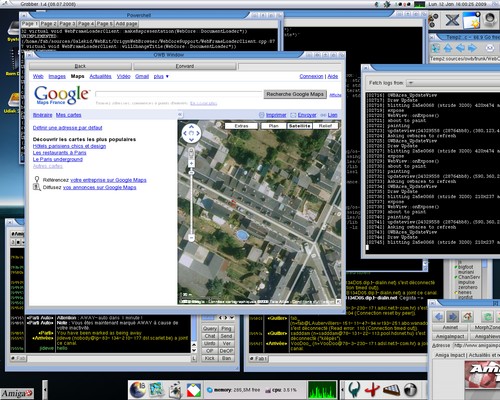500x400 pixels.
Task: Open the Images link in Google navigation
Action: [57, 76]
